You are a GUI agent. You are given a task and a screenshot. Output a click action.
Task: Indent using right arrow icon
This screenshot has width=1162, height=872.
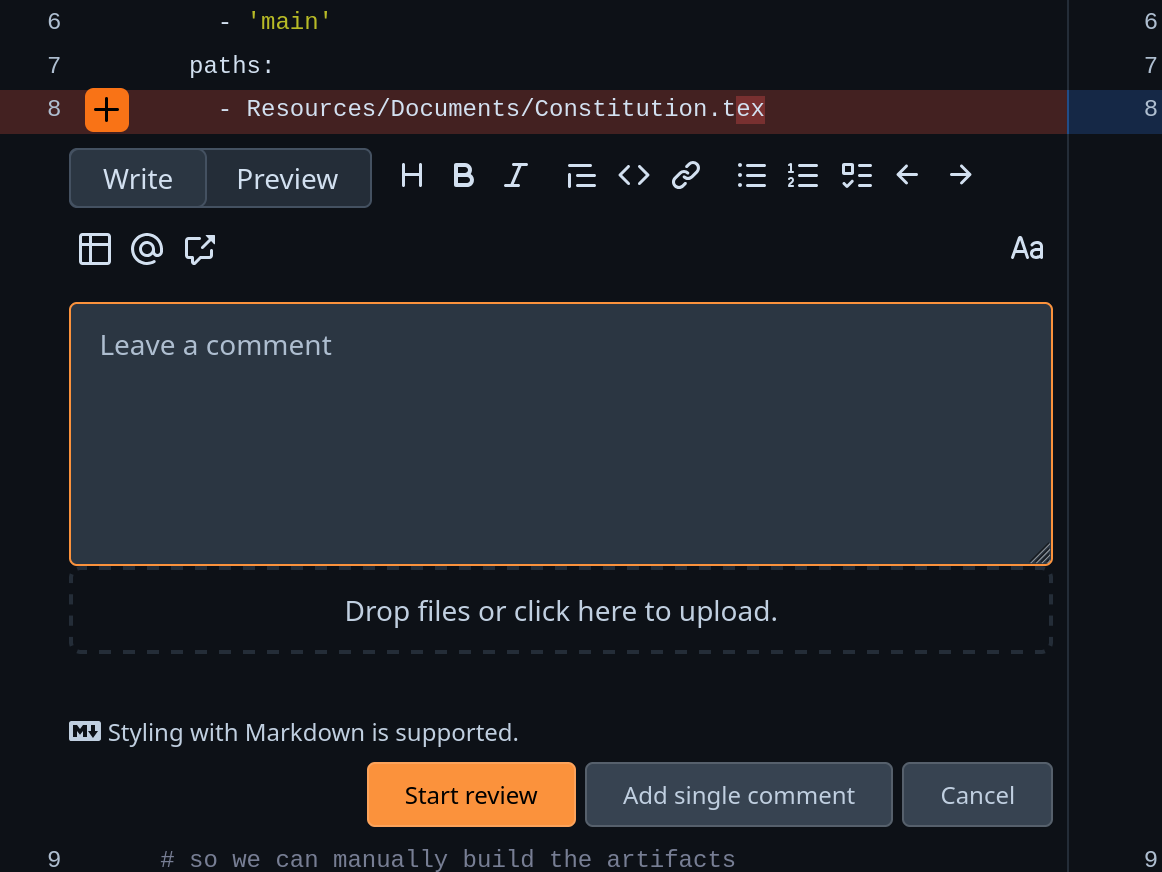960,176
